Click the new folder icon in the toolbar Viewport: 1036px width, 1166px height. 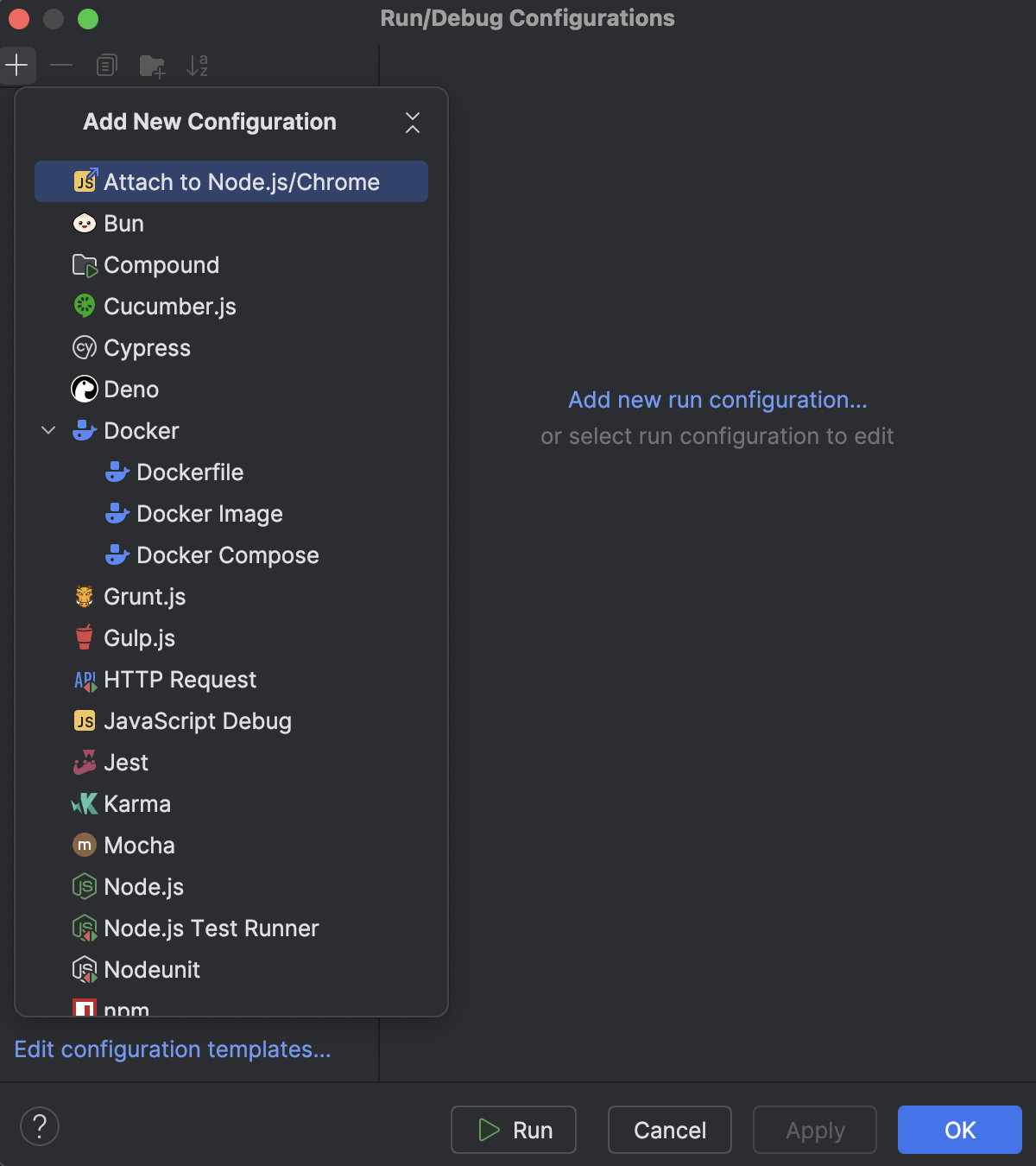pos(152,66)
